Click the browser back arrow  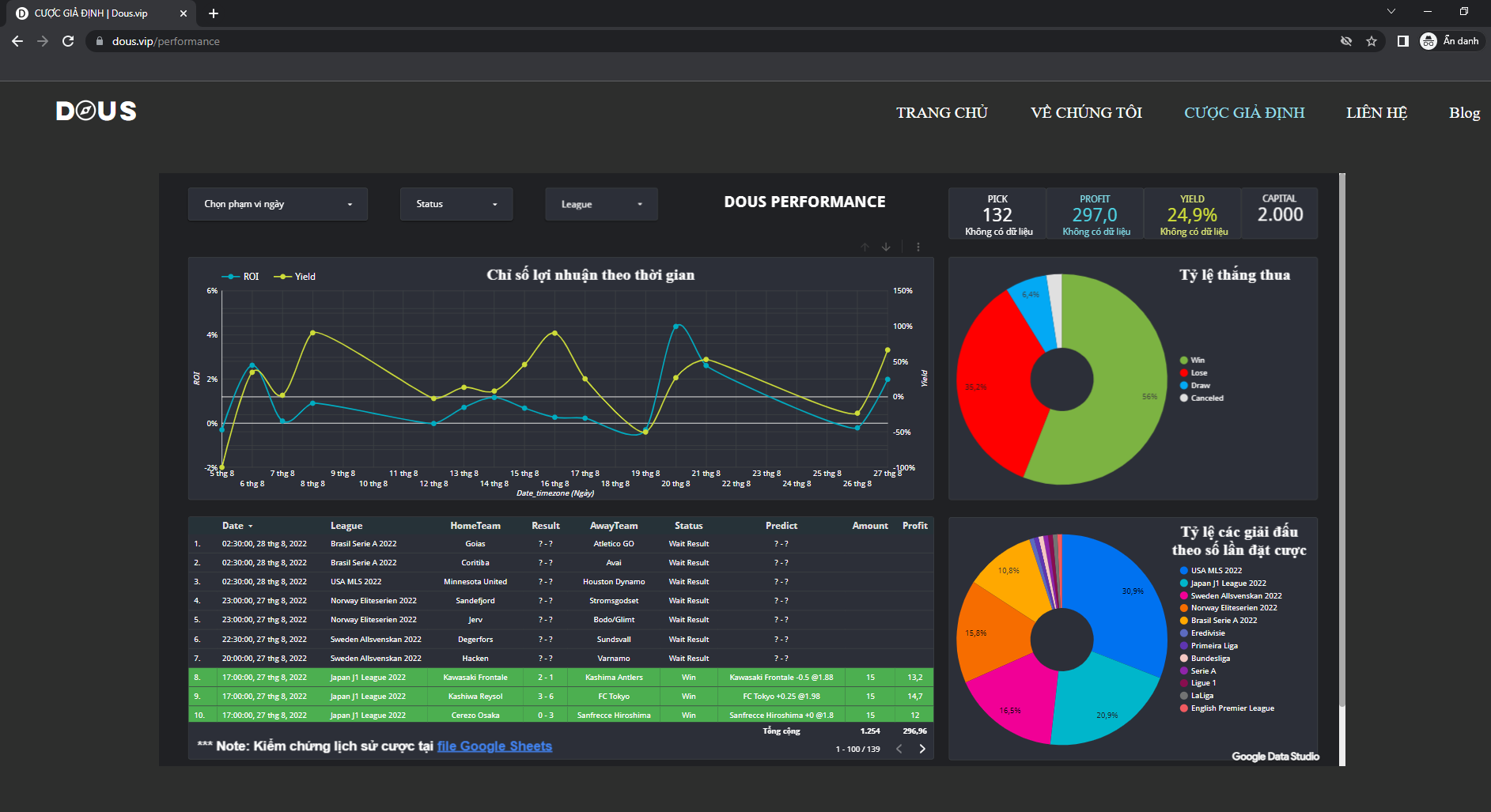(17, 41)
